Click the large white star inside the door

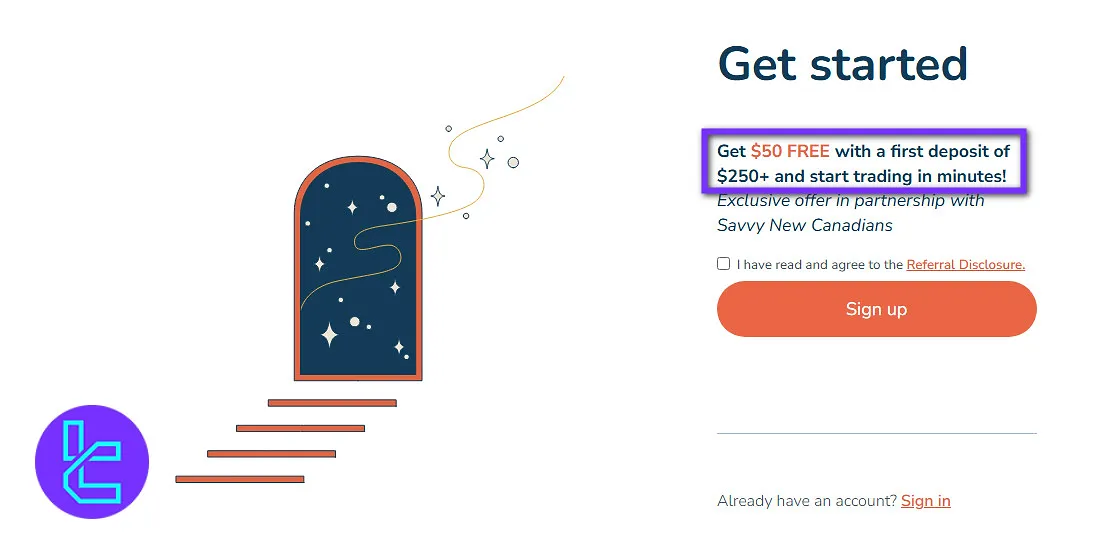click(x=329, y=335)
